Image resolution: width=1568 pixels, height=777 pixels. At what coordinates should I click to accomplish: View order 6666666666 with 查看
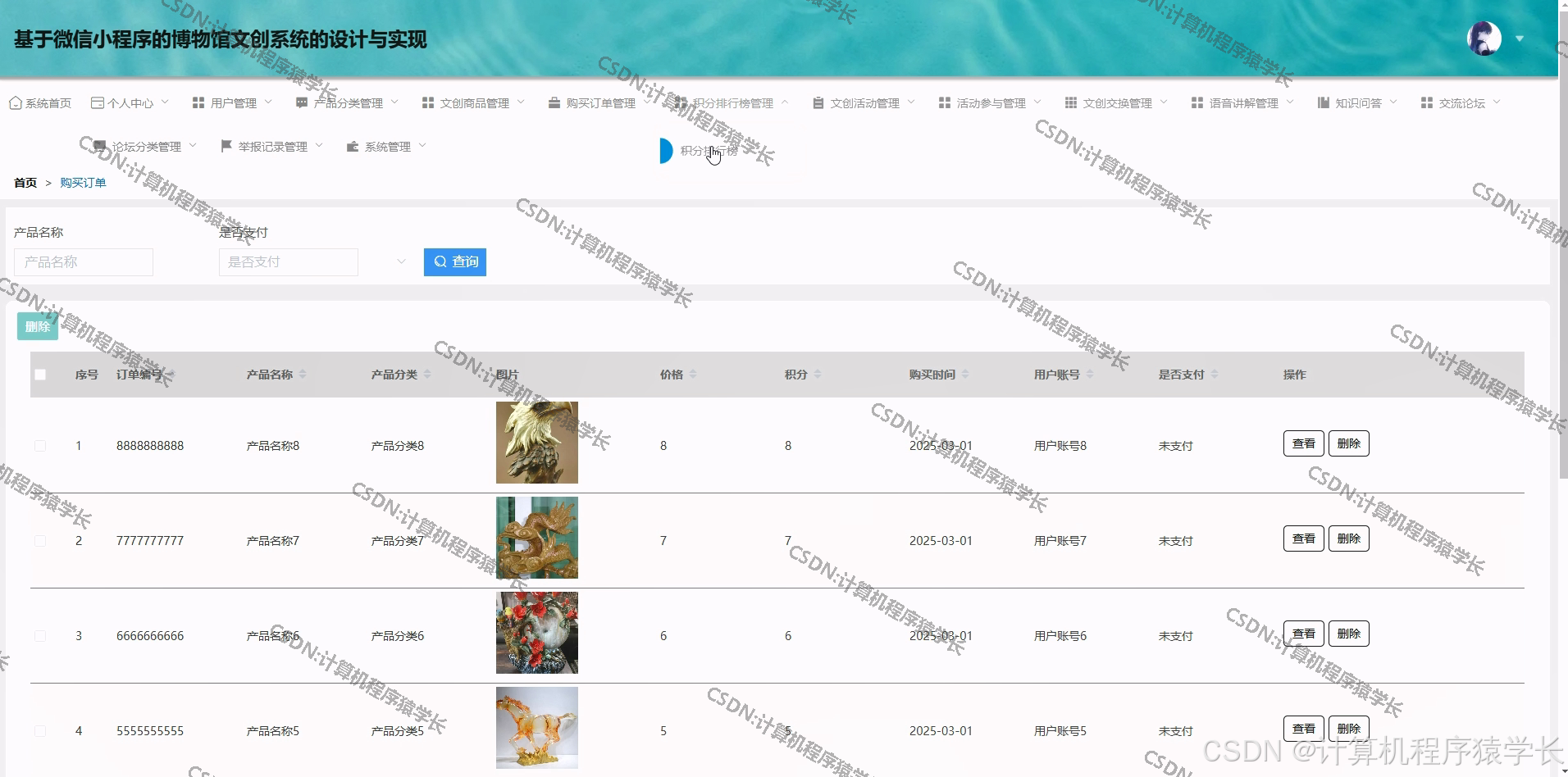tap(1303, 634)
